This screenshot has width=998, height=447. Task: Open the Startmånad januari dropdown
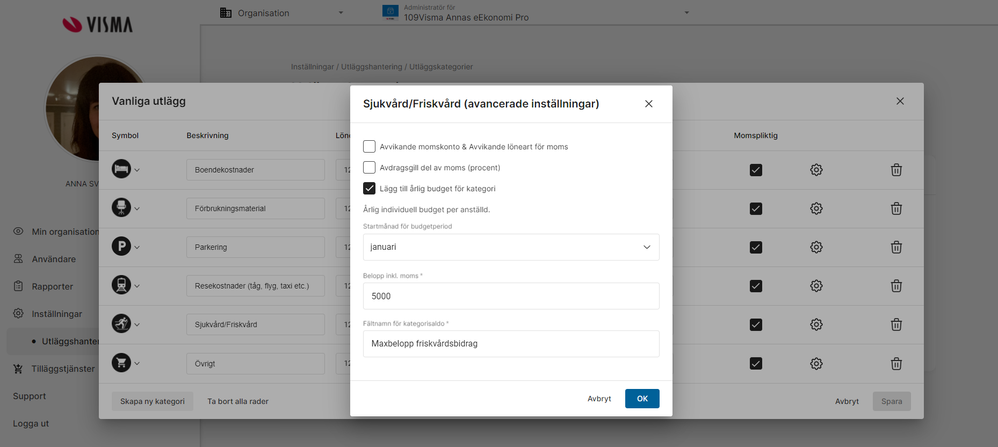(x=510, y=247)
